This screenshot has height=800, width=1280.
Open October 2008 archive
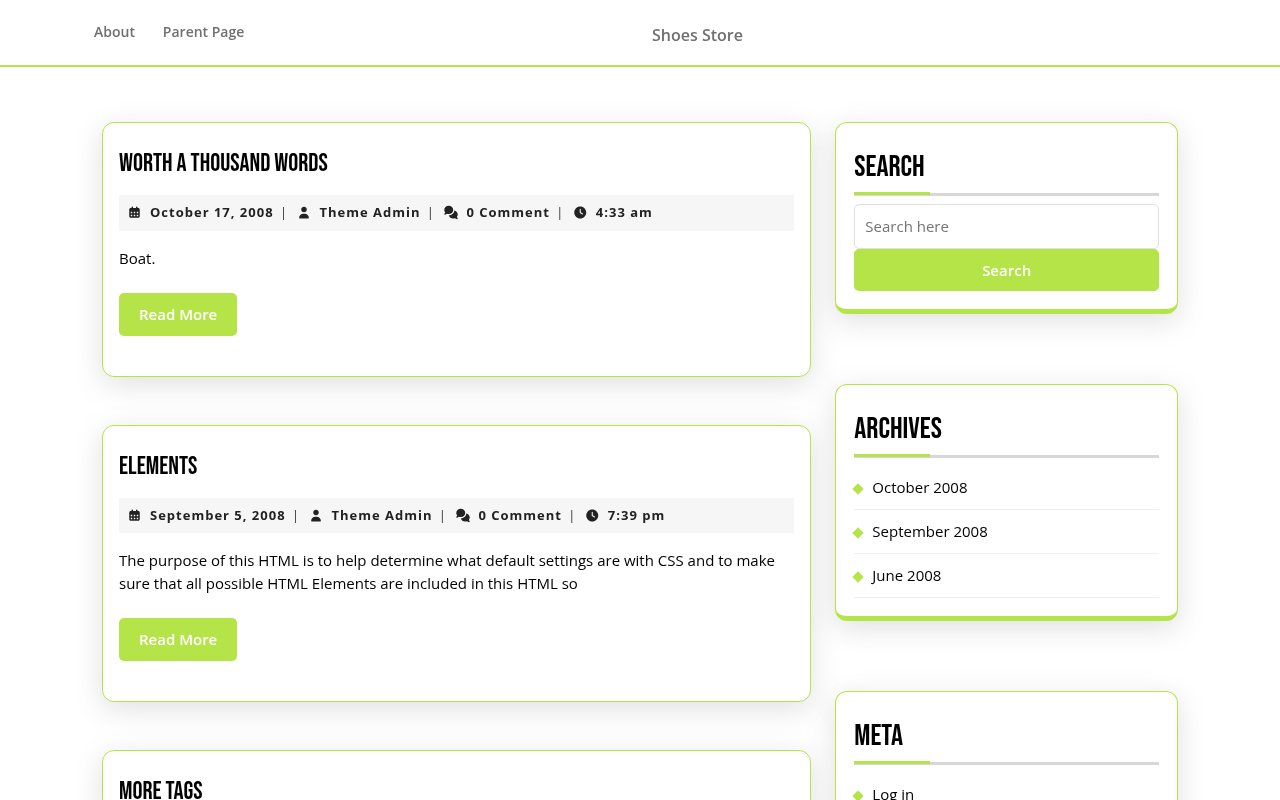tap(919, 488)
